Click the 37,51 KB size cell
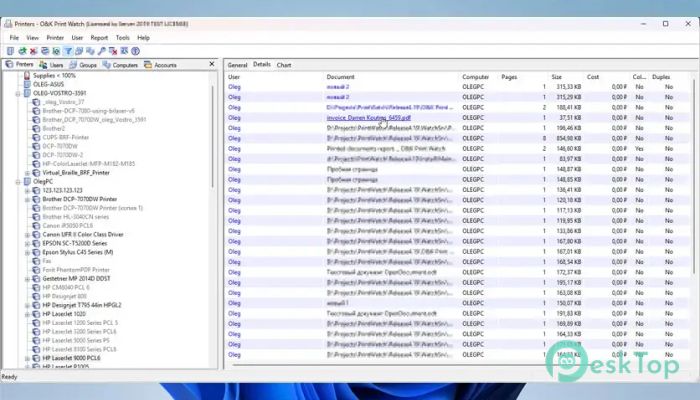The image size is (700, 400). click(571, 118)
